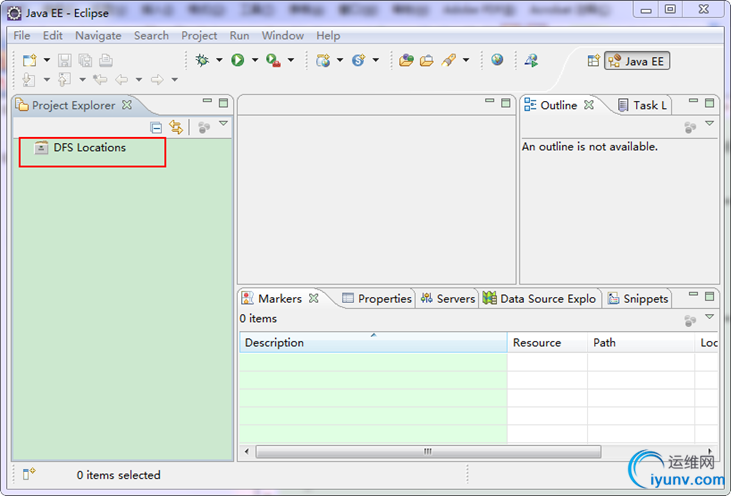Image resolution: width=731 pixels, height=496 pixels.
Task: Select DFS Locations in Project Explorer
Action: 90,147
